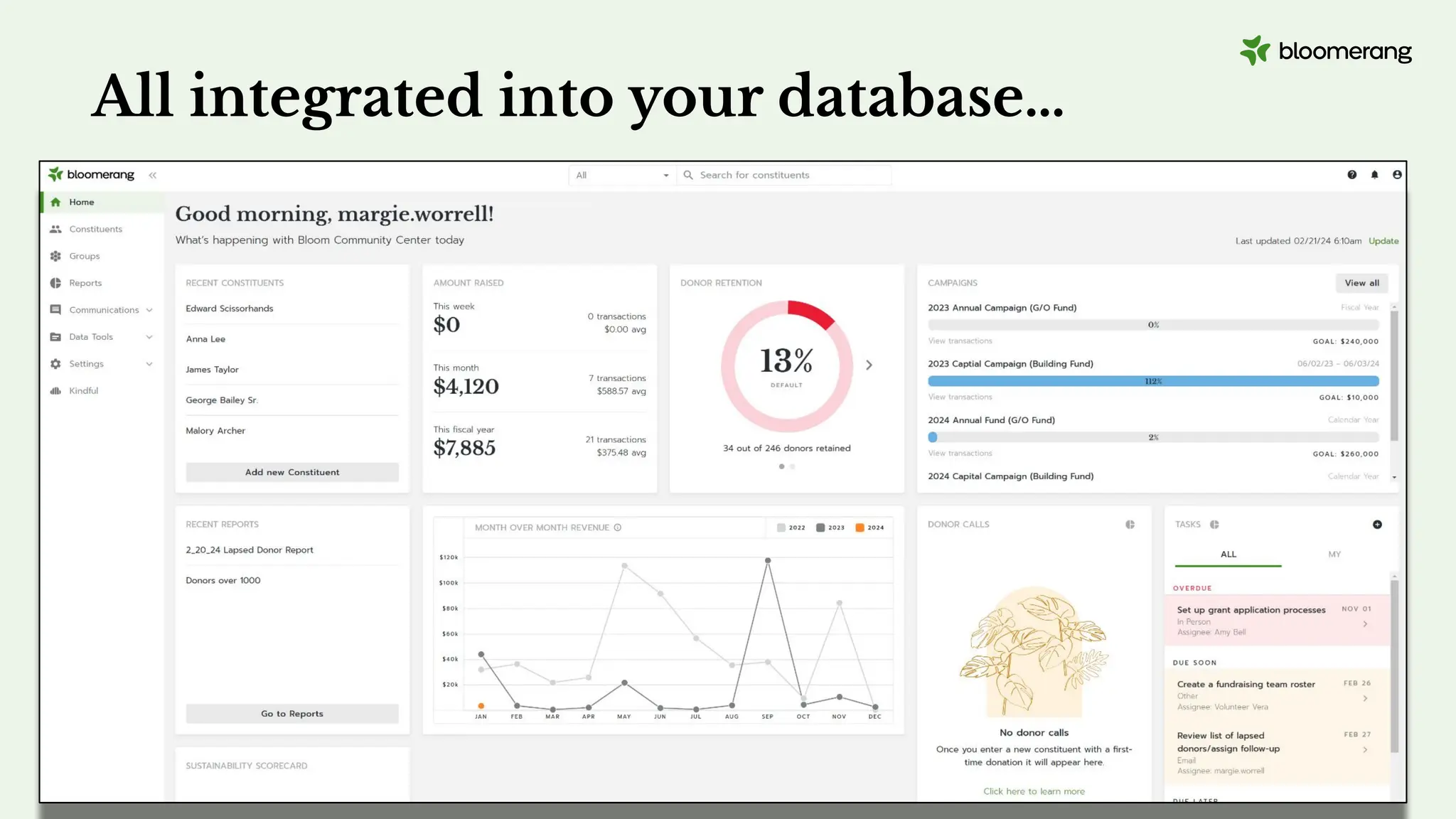
Task: View transactions for 2023 Annual Campaign
Action: coord(960,341)
